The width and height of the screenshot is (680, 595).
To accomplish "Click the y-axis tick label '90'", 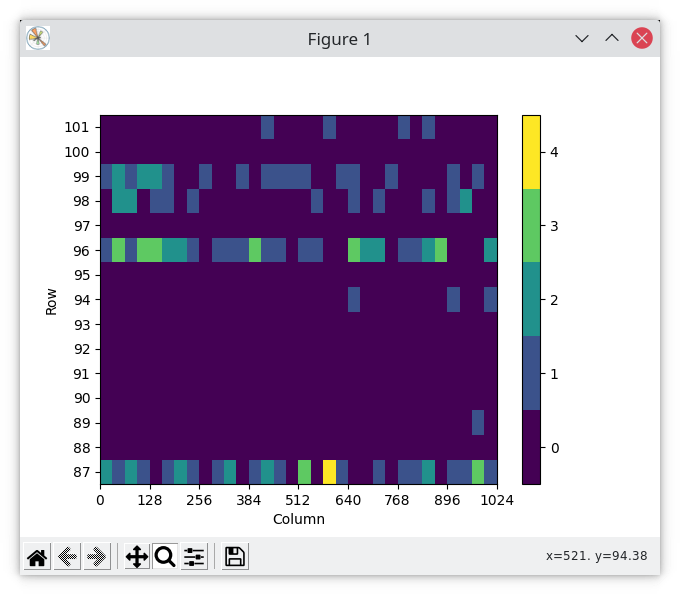I will 81,398.
